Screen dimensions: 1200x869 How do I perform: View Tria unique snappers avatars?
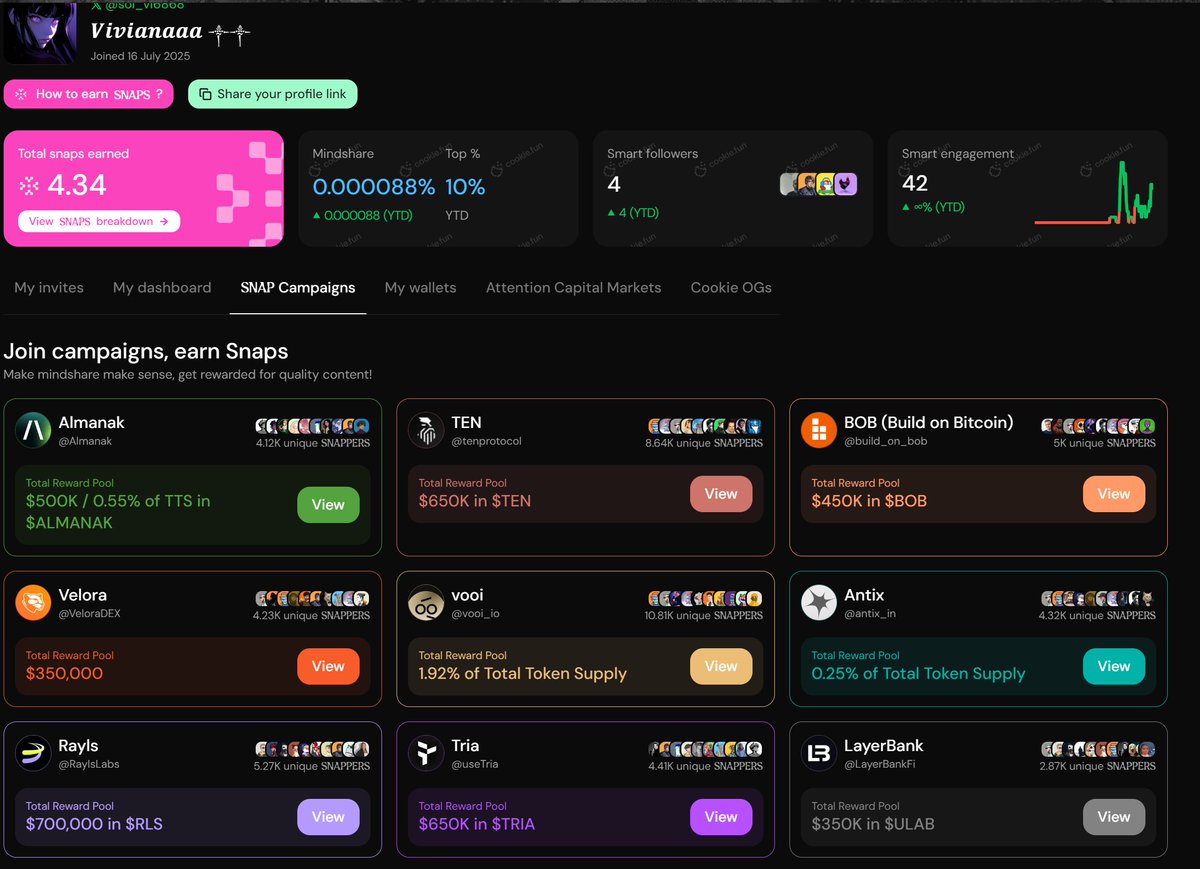coord(705,749)
